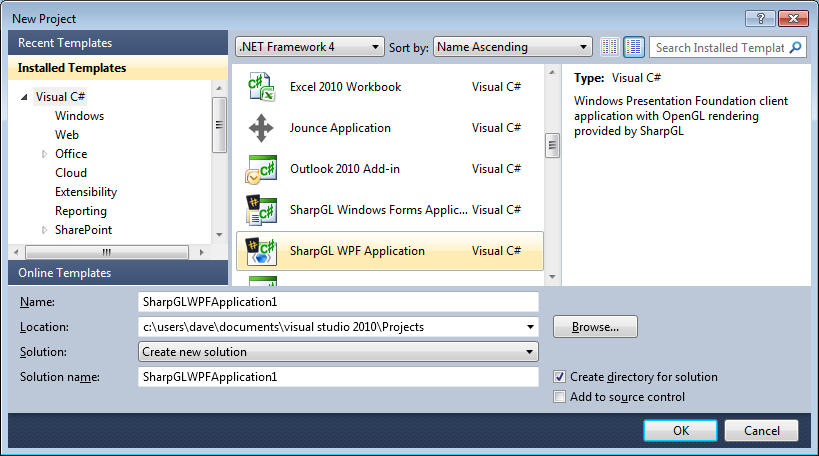Click the template list vertical scrollbar thumb
The height and width of the screenshot is (456, 819).
[x=552, y=146]
